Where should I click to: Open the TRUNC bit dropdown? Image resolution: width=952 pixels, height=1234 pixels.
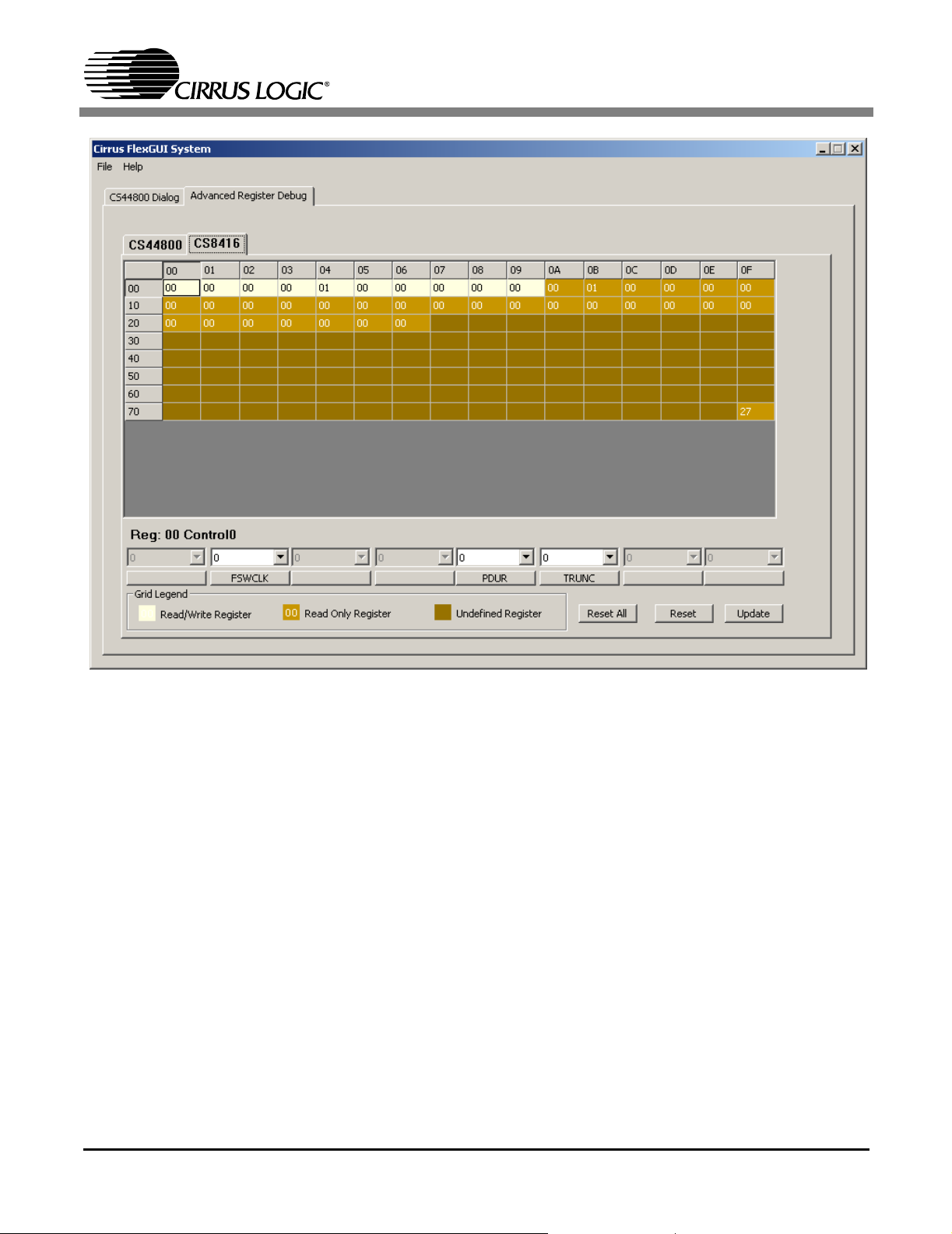[x=610, y=557]
